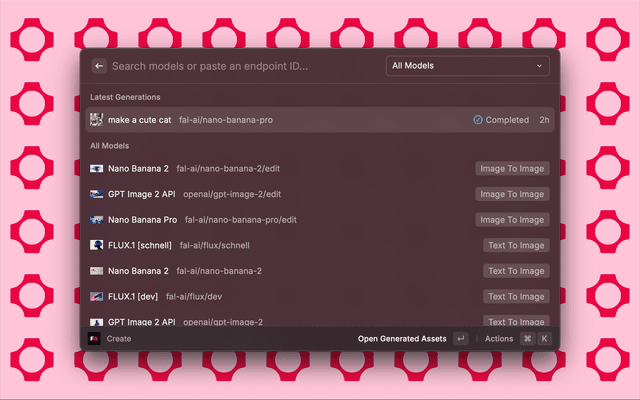Click the fal-ai/flux/dev endpoint text
This screenshot has height=400, width=640.
[x=194, y=297]
